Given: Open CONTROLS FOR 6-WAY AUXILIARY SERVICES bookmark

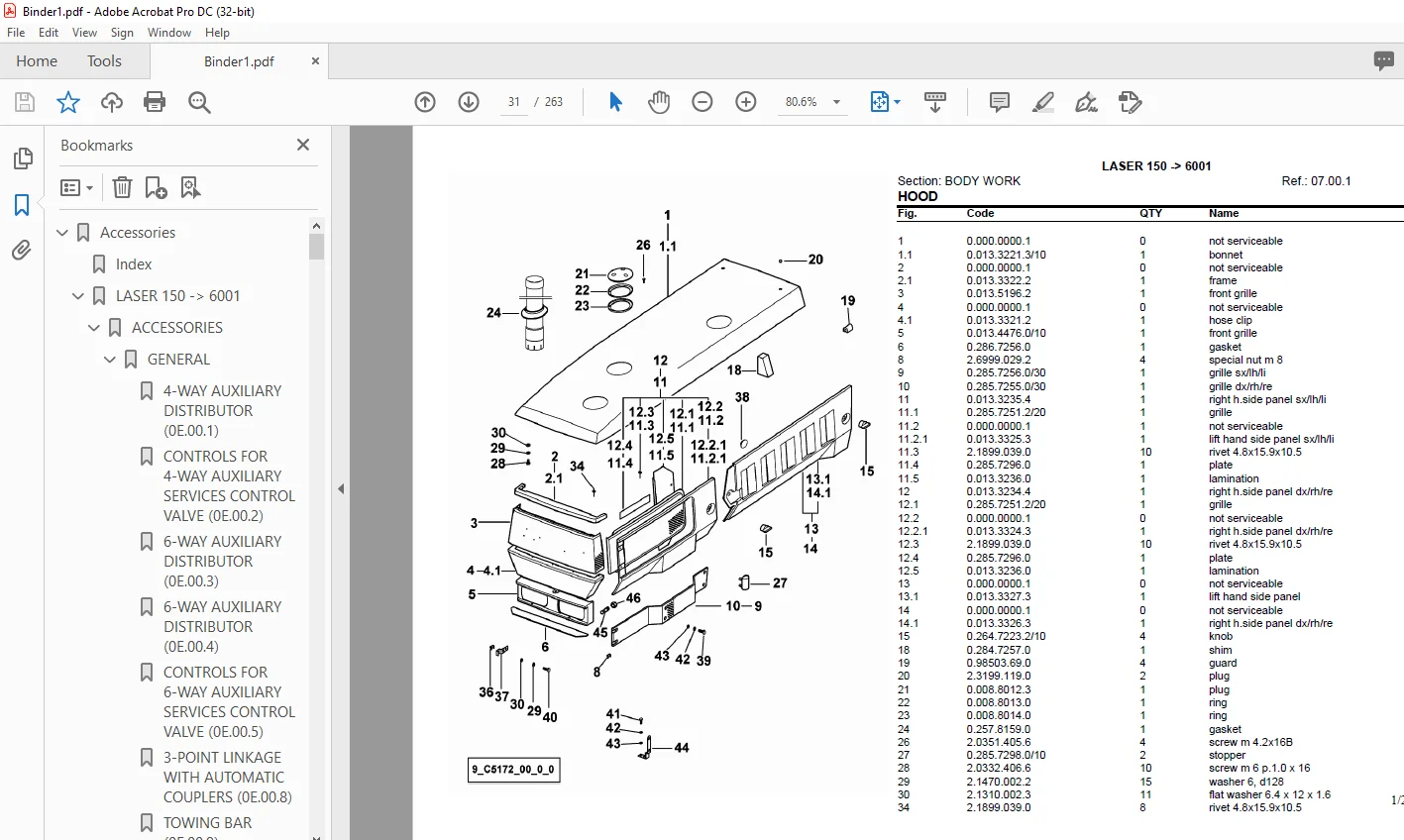Looking at the screenshot, I should (229, 702).
